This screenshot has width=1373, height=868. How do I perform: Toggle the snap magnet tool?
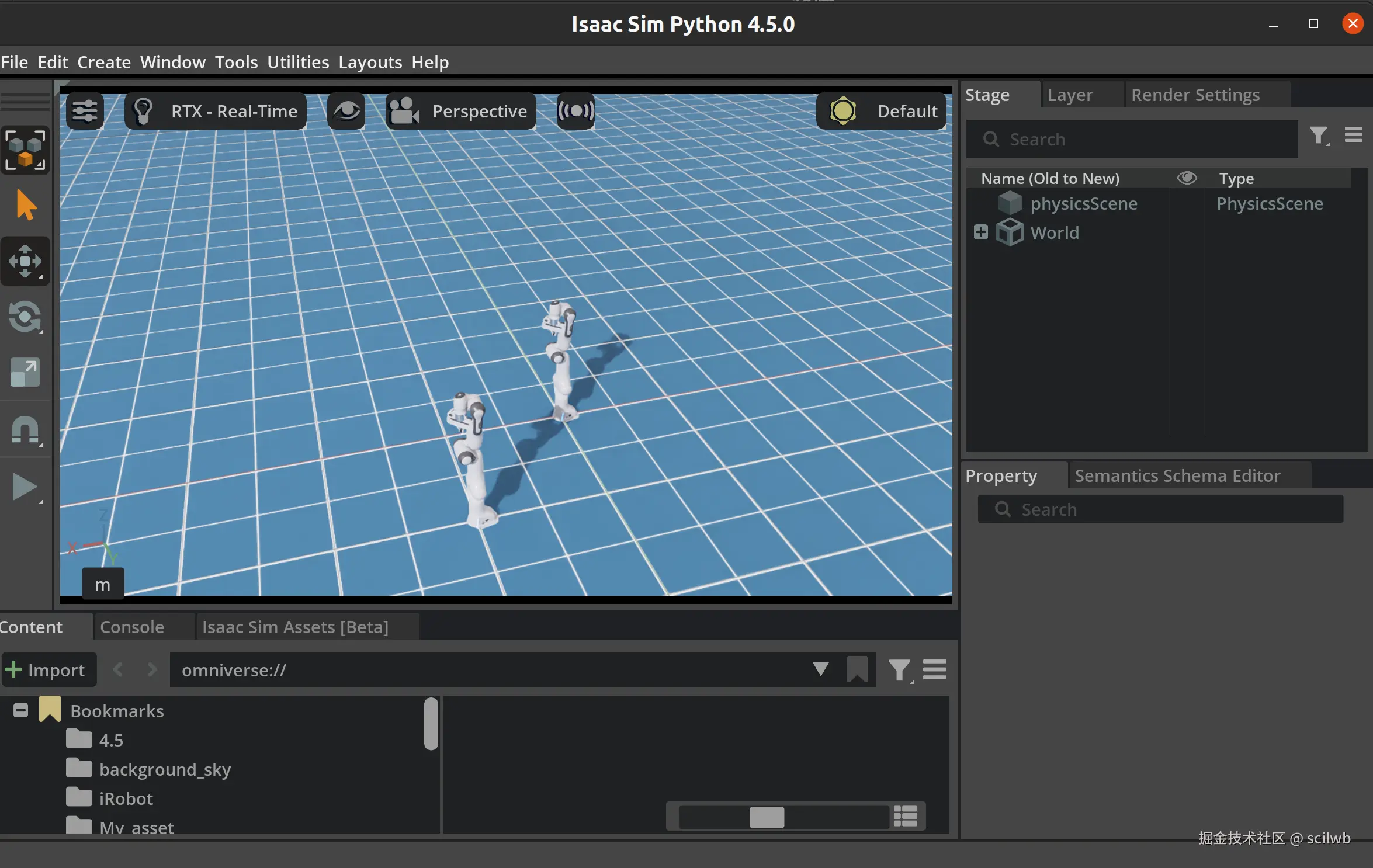pyautogui.click(x=25, y=430)
